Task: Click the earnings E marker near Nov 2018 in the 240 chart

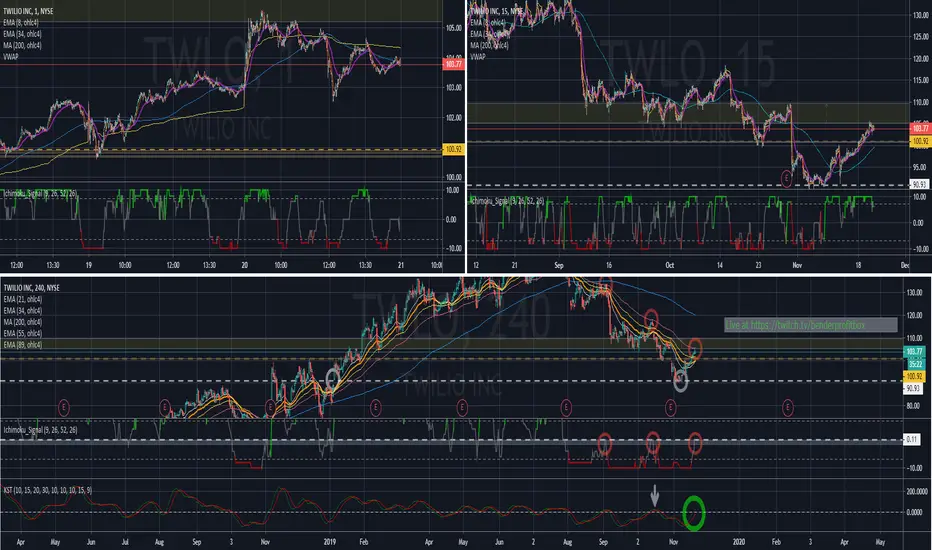Action: [x=270, y=408]
